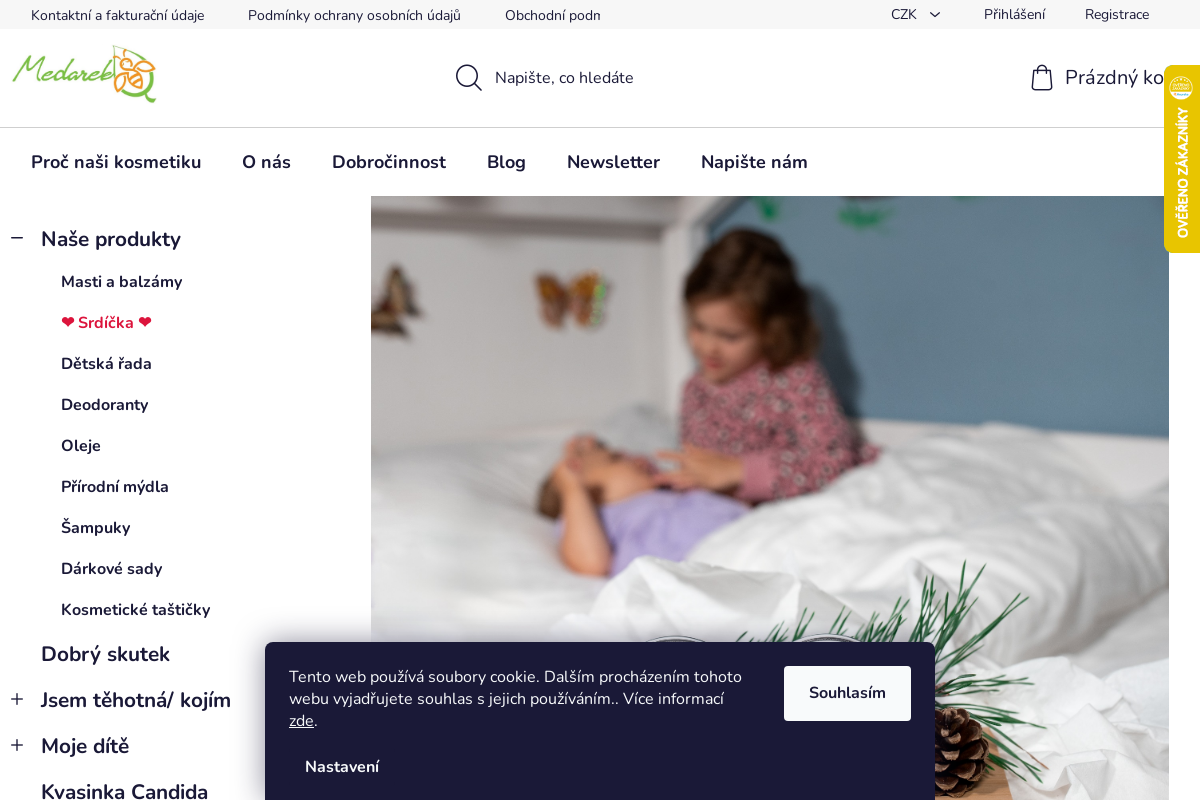This screenshot has width=1200, height=800.
Task: Click the search magnifier icon
Action: [x=468, y=78]
